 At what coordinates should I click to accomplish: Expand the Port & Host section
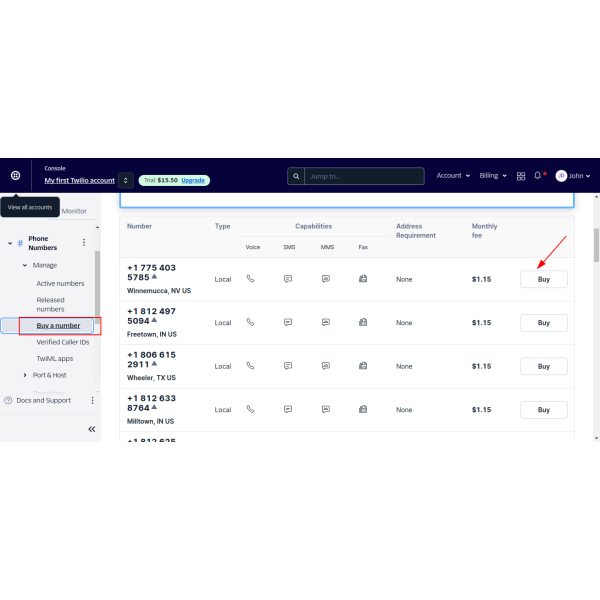pos(26,375)
